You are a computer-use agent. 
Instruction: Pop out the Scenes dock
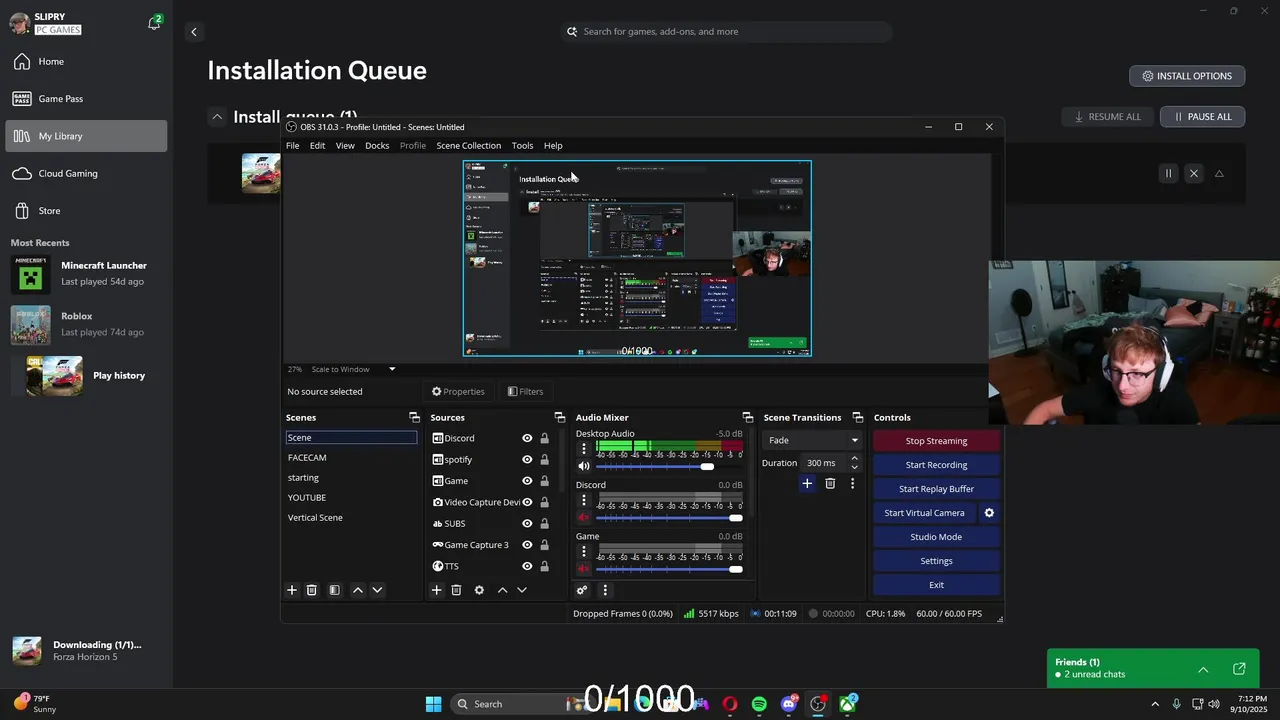click(x=414, y=417)
